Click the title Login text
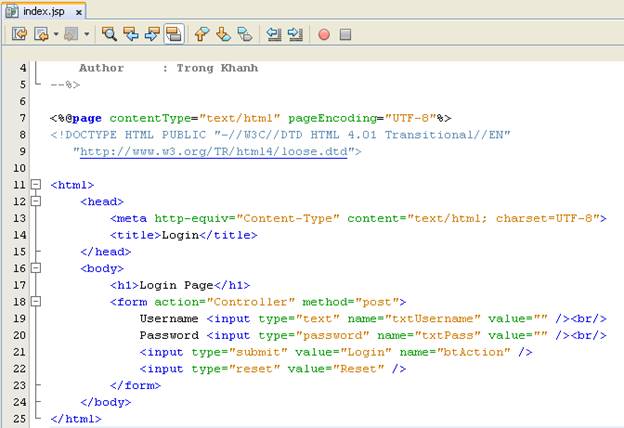The width and height of the screenshot is (624, 428). click(180, 235)
